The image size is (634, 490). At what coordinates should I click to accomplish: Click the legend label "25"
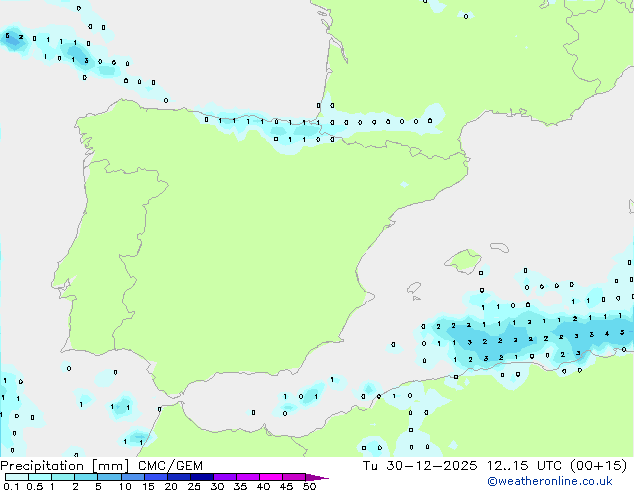tap(194, 486)
